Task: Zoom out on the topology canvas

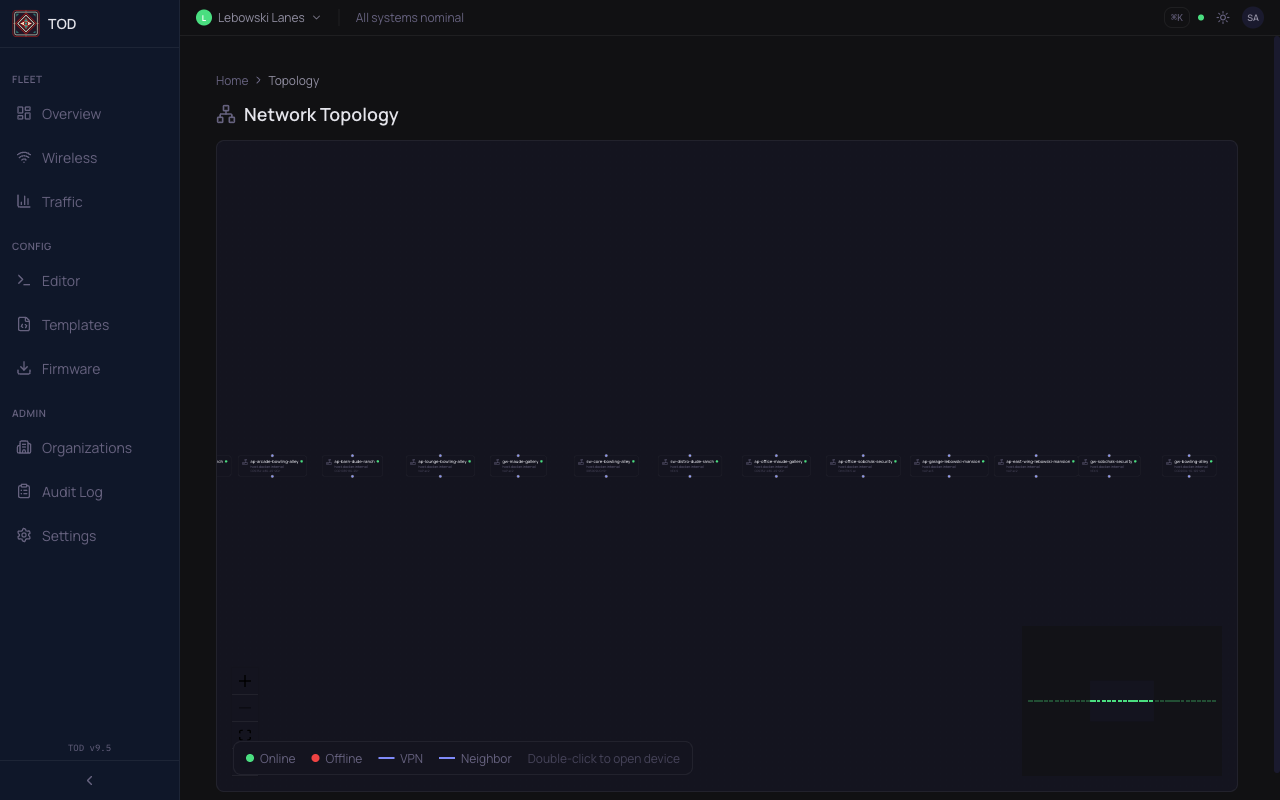Action: [245, 708]
